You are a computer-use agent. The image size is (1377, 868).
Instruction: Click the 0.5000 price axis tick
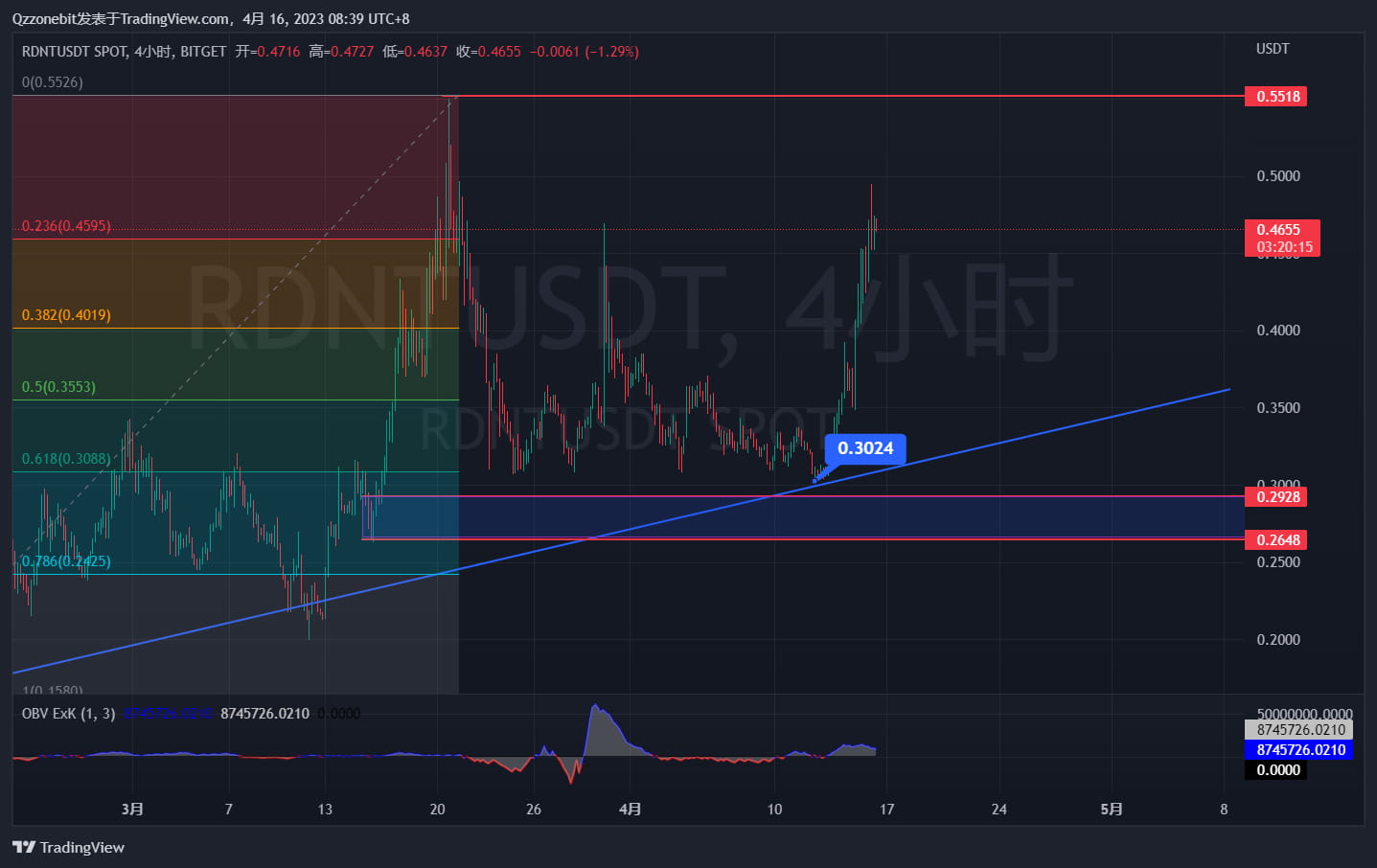[x=1278, y=176]
